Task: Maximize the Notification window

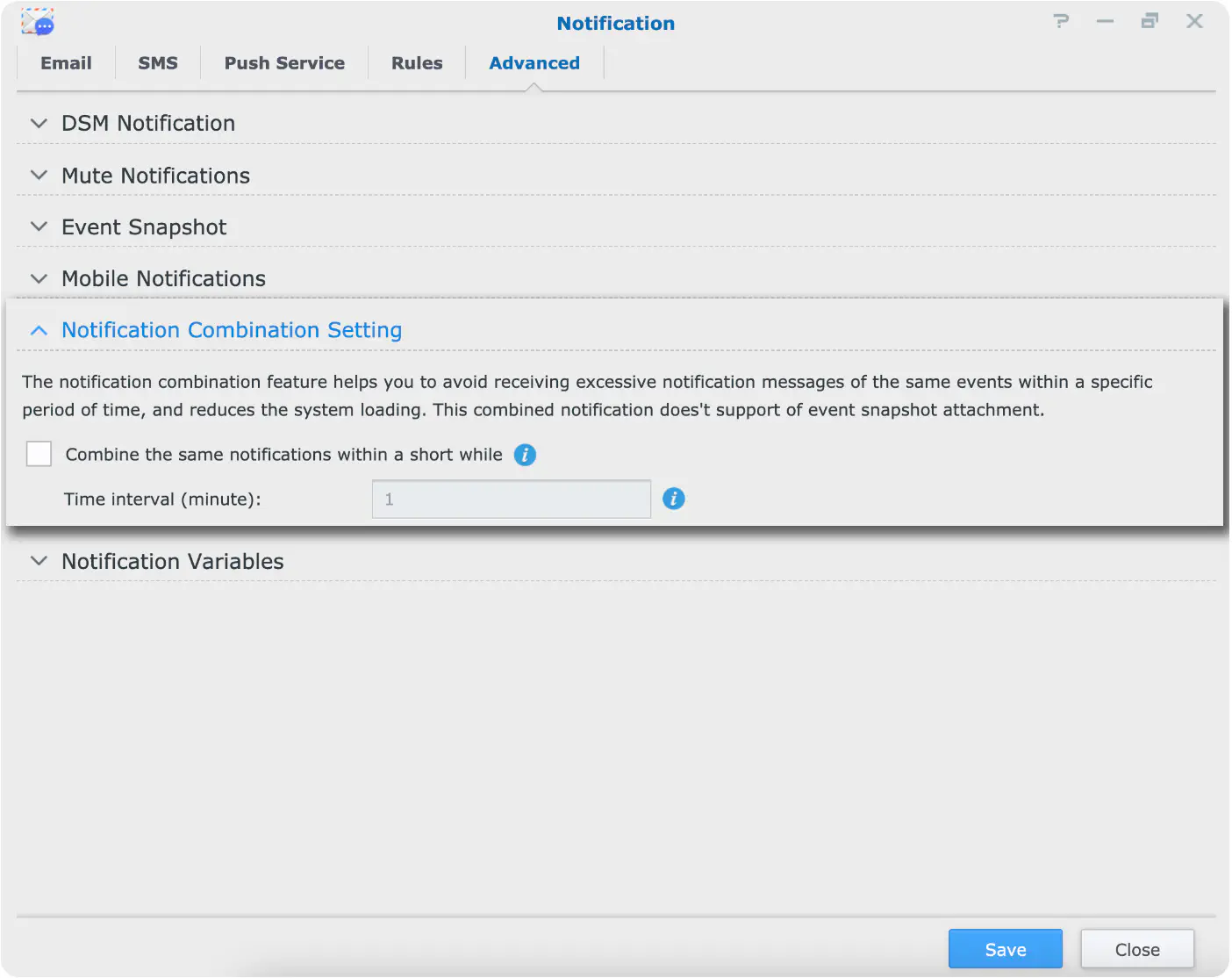Action: coord(1150,21)
